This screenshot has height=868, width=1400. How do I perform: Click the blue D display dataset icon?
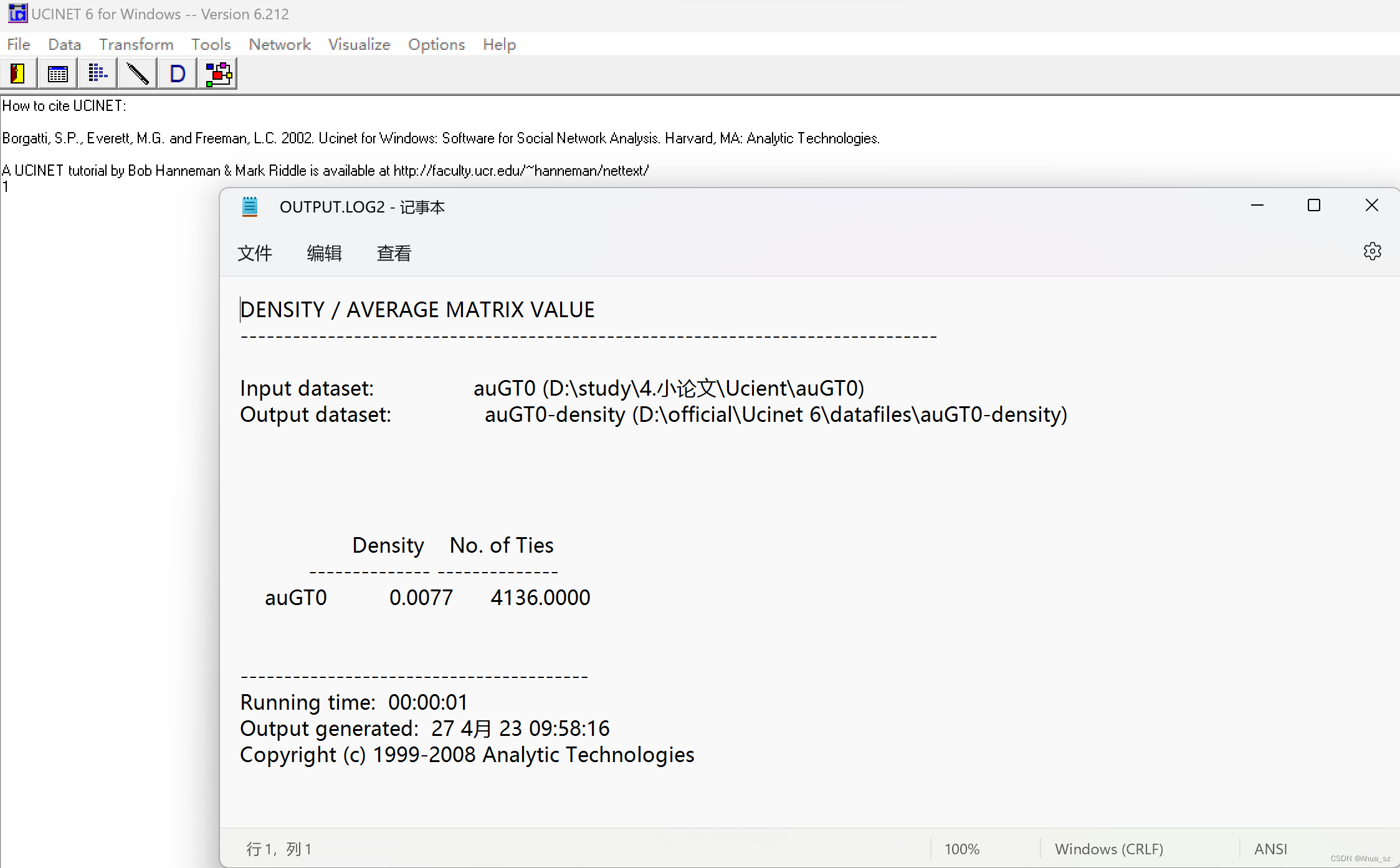(x=177, y=74)
